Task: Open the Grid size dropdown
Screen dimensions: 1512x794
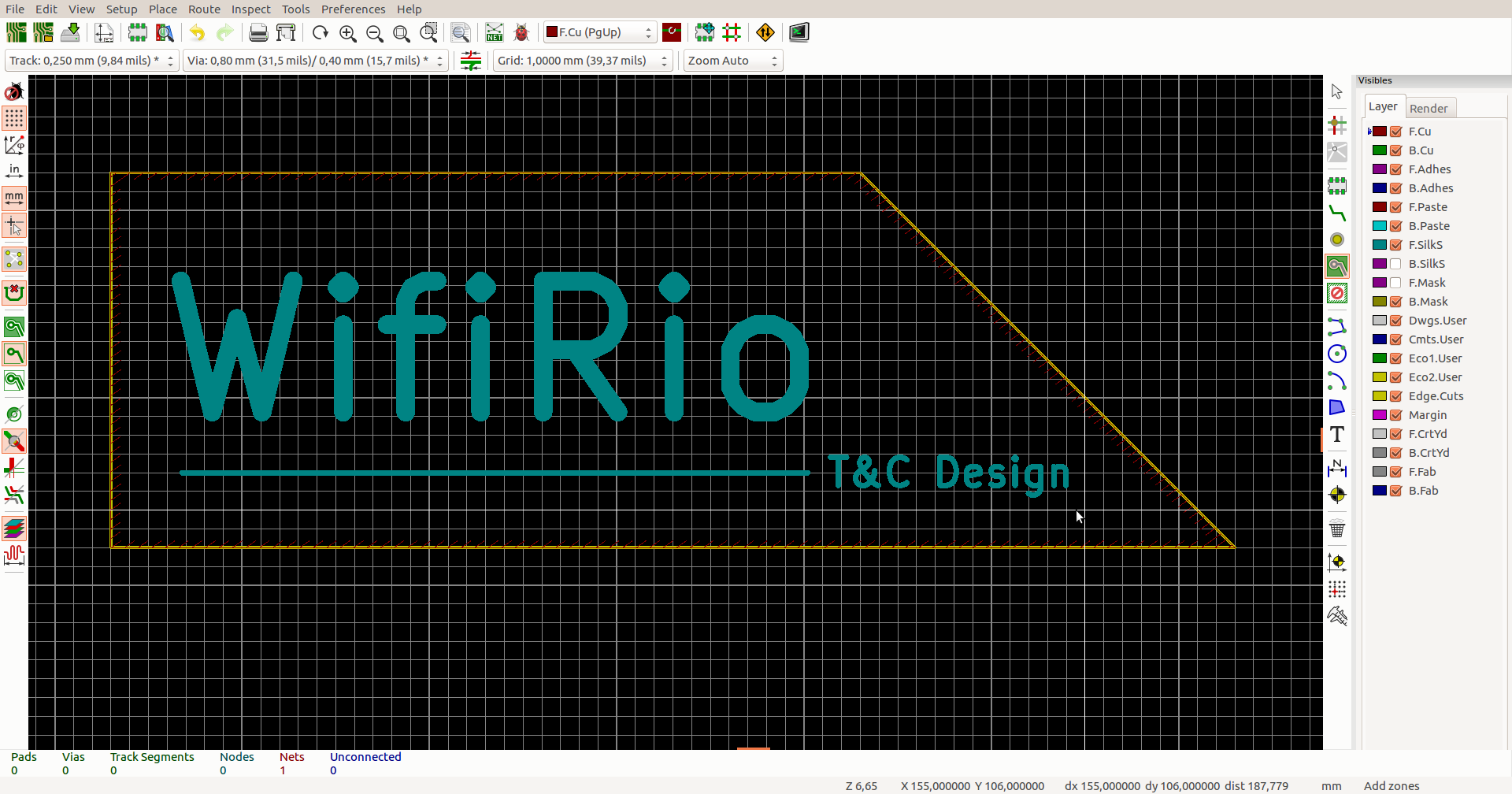Action: [583, 61]
